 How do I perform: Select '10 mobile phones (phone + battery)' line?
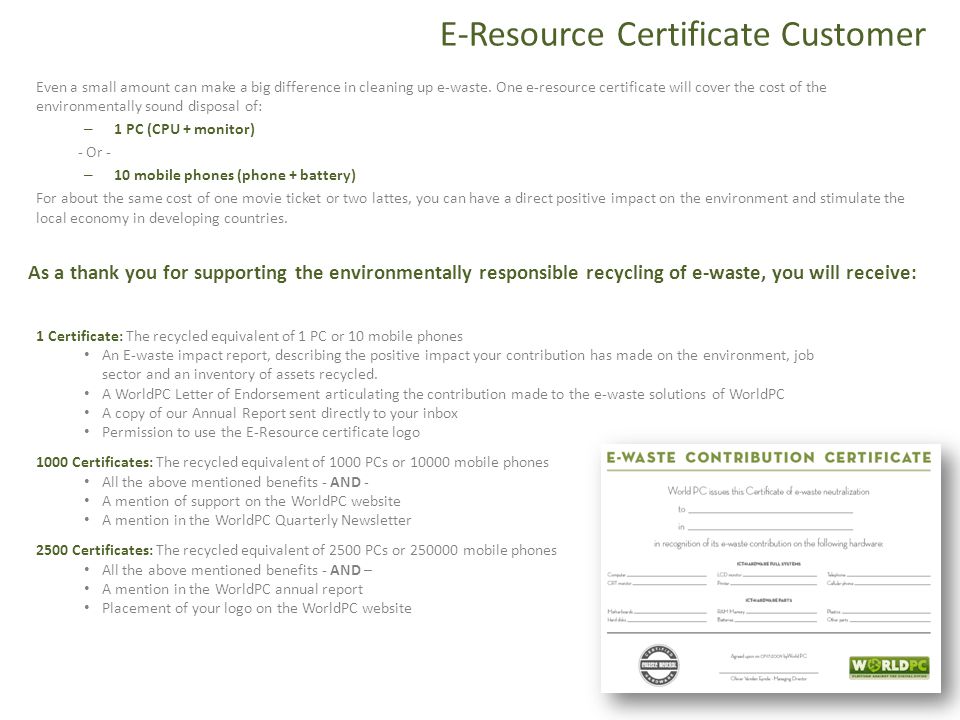pos(234,175)
